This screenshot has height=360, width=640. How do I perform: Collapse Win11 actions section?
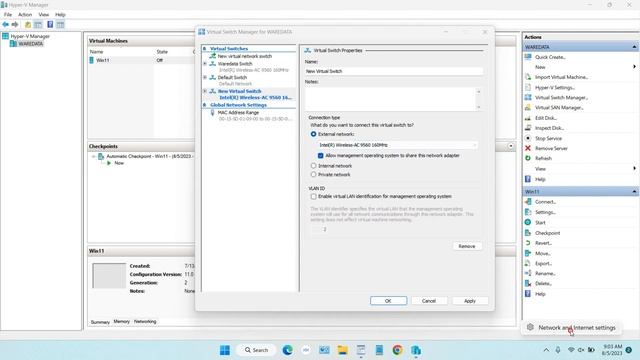coord(634,192)
